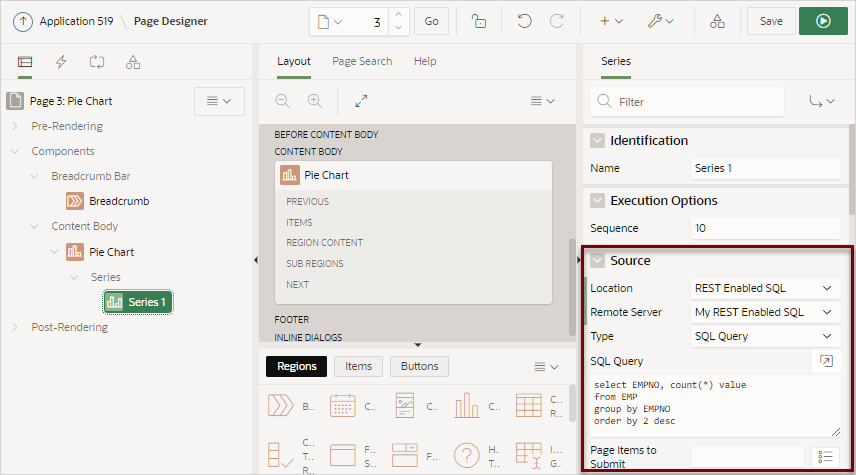Collapse the Content Body node

[34, 226]
